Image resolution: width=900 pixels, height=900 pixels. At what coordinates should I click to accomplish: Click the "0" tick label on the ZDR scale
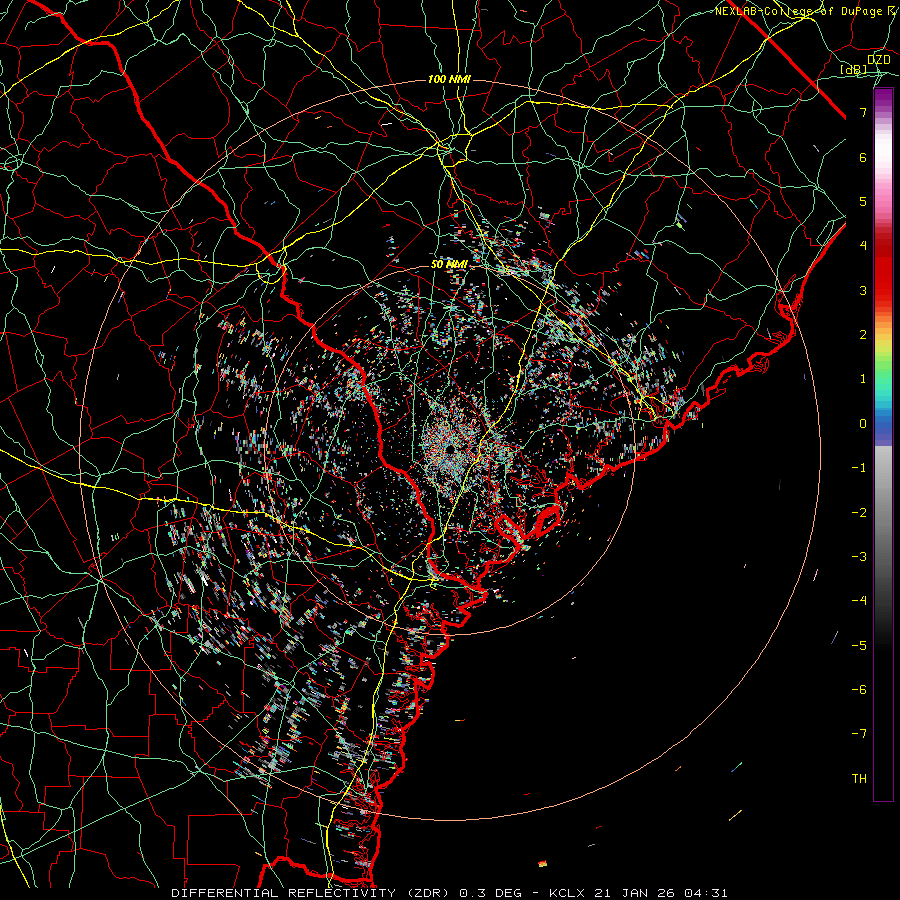[863, 424]
